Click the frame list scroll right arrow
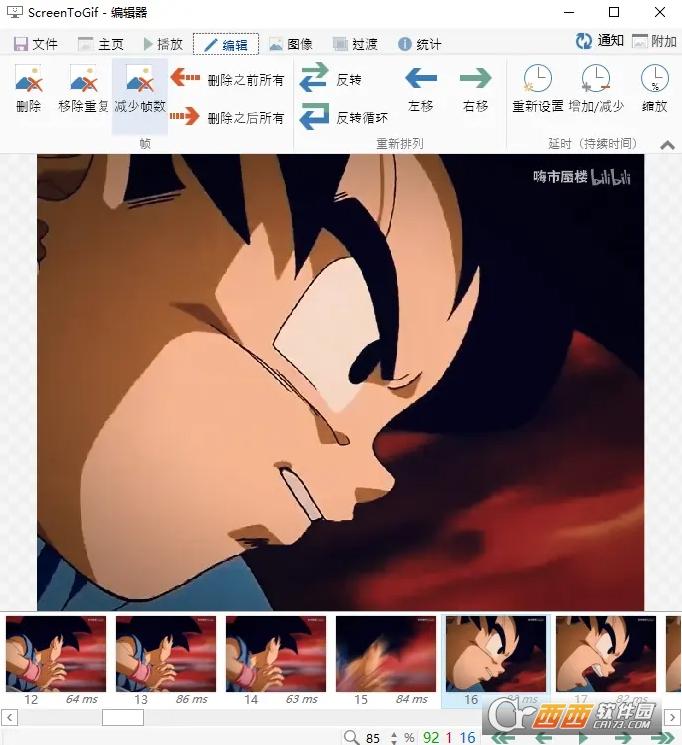Viewport: 682px width, 745px height. (x=672, y=717)
